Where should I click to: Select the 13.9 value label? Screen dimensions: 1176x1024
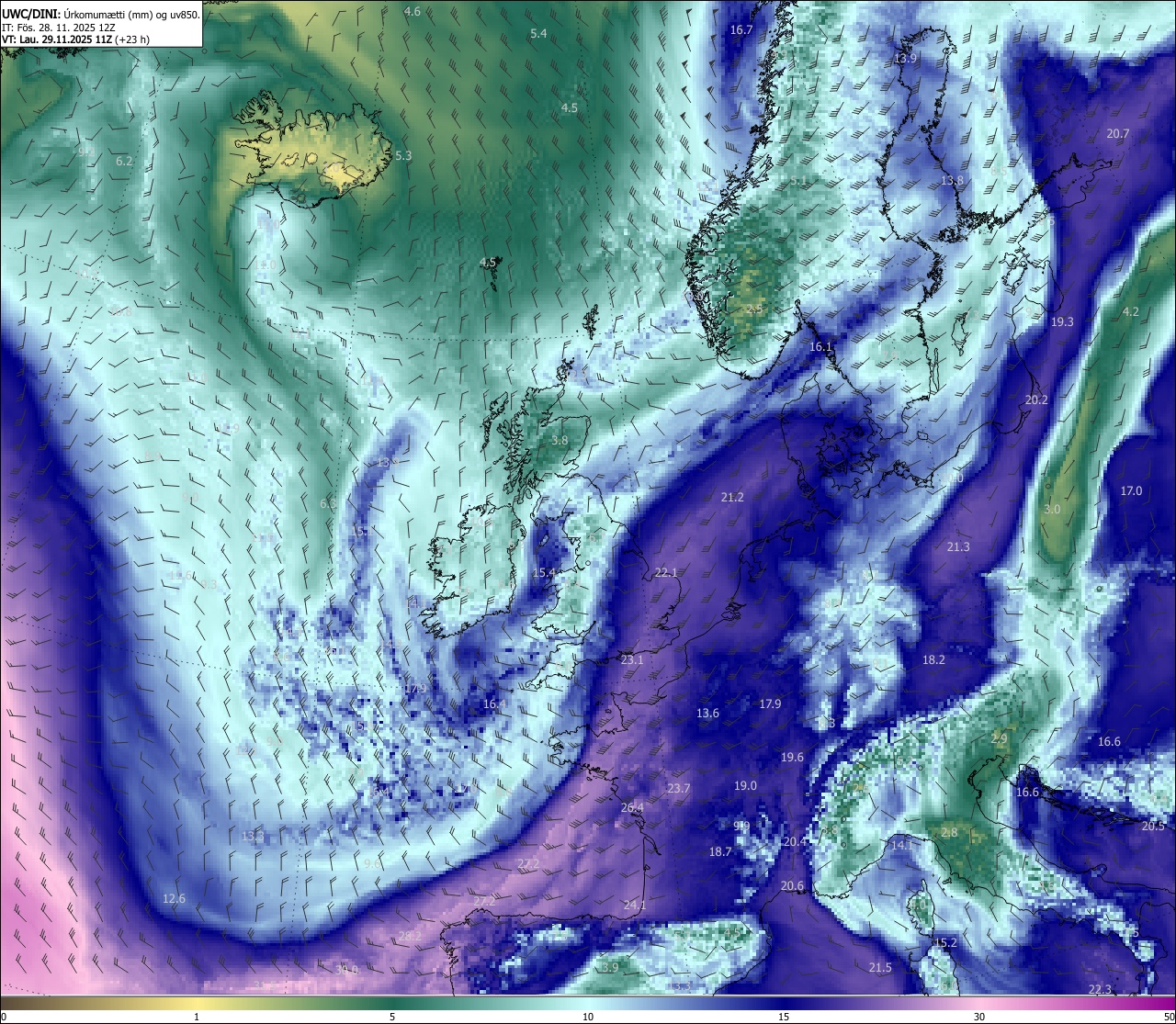point(905,58)
